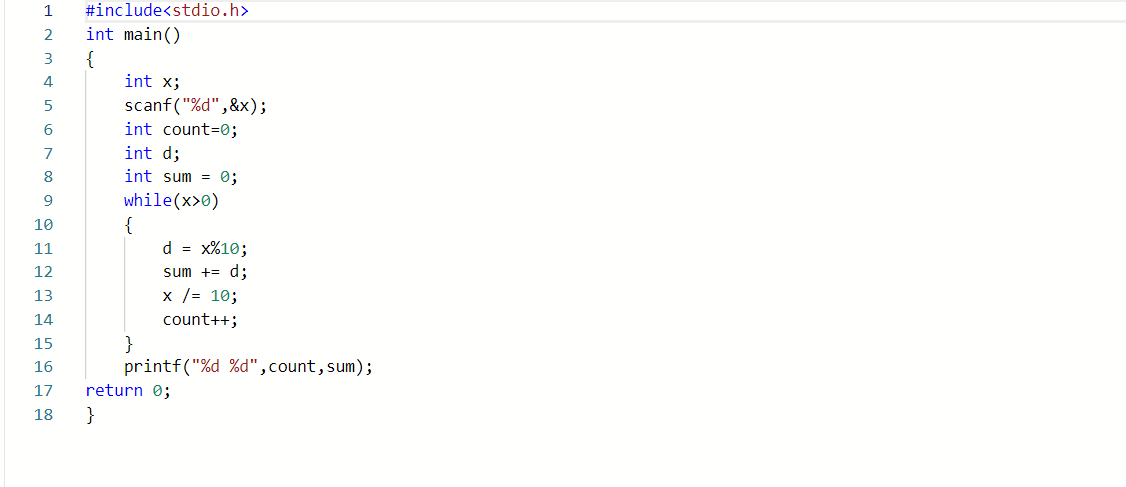
Task: Place cursor on count++ line
Action: tap(200, 320)
